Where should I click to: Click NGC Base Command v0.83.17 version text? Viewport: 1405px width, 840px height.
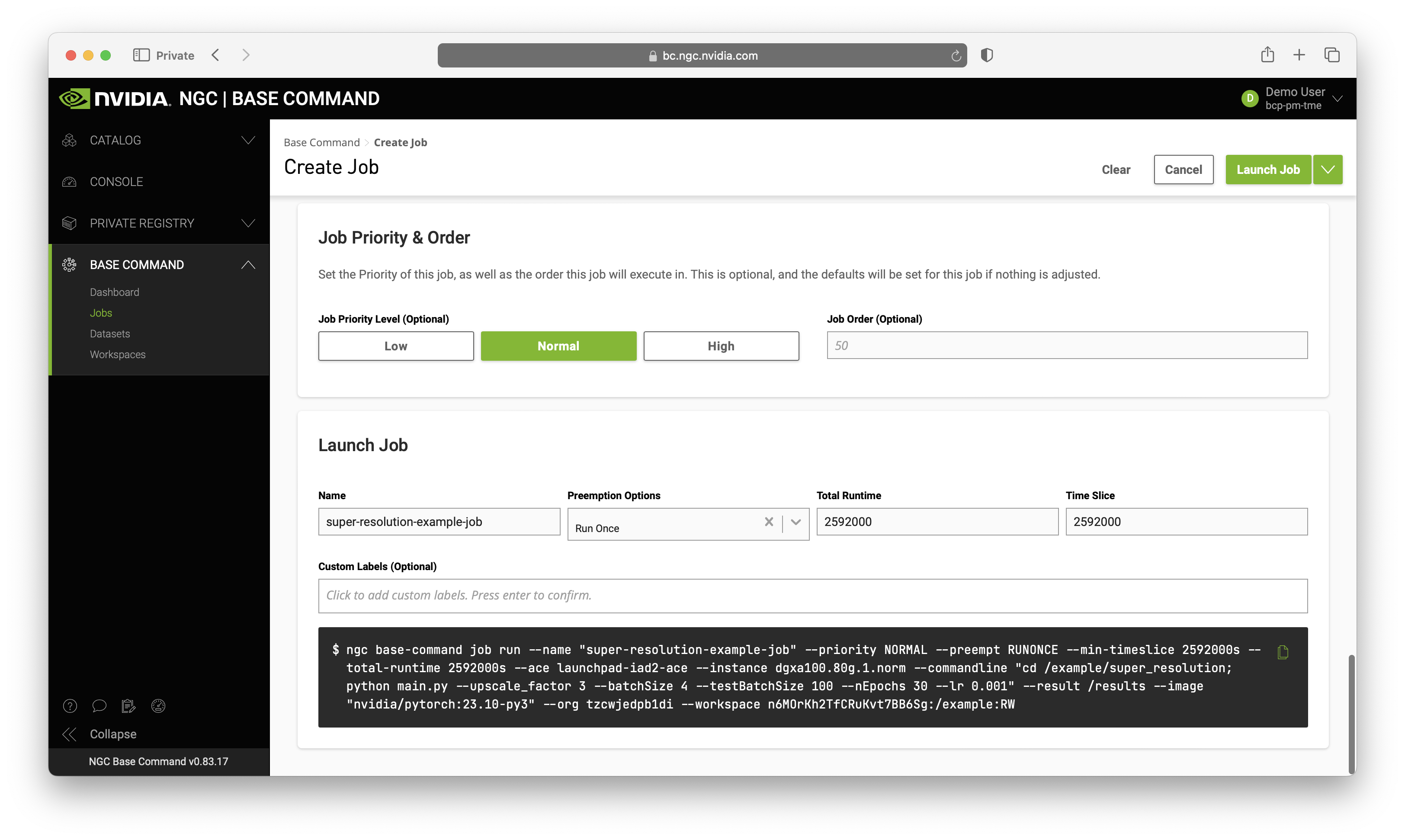pyautogui.click(x=158, y=761)
